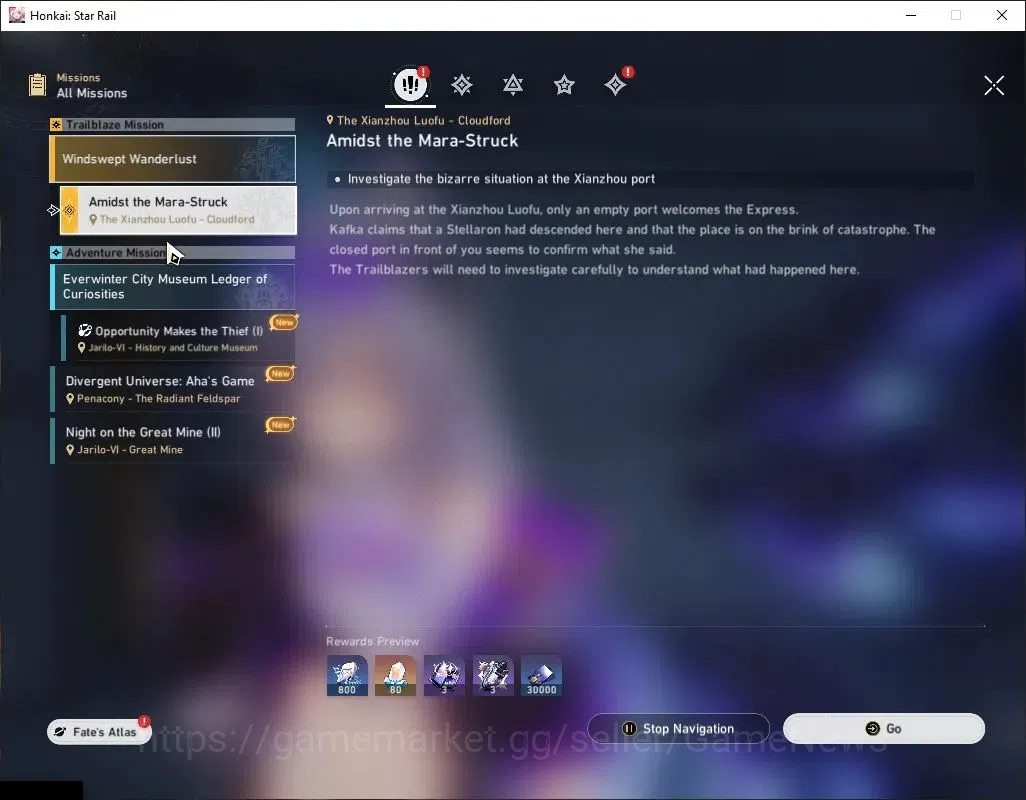Image resolution: width=1026 pixels, height=800 pixels.
Task: Select the All Missions category tab icon
Action: pos(410,84)
